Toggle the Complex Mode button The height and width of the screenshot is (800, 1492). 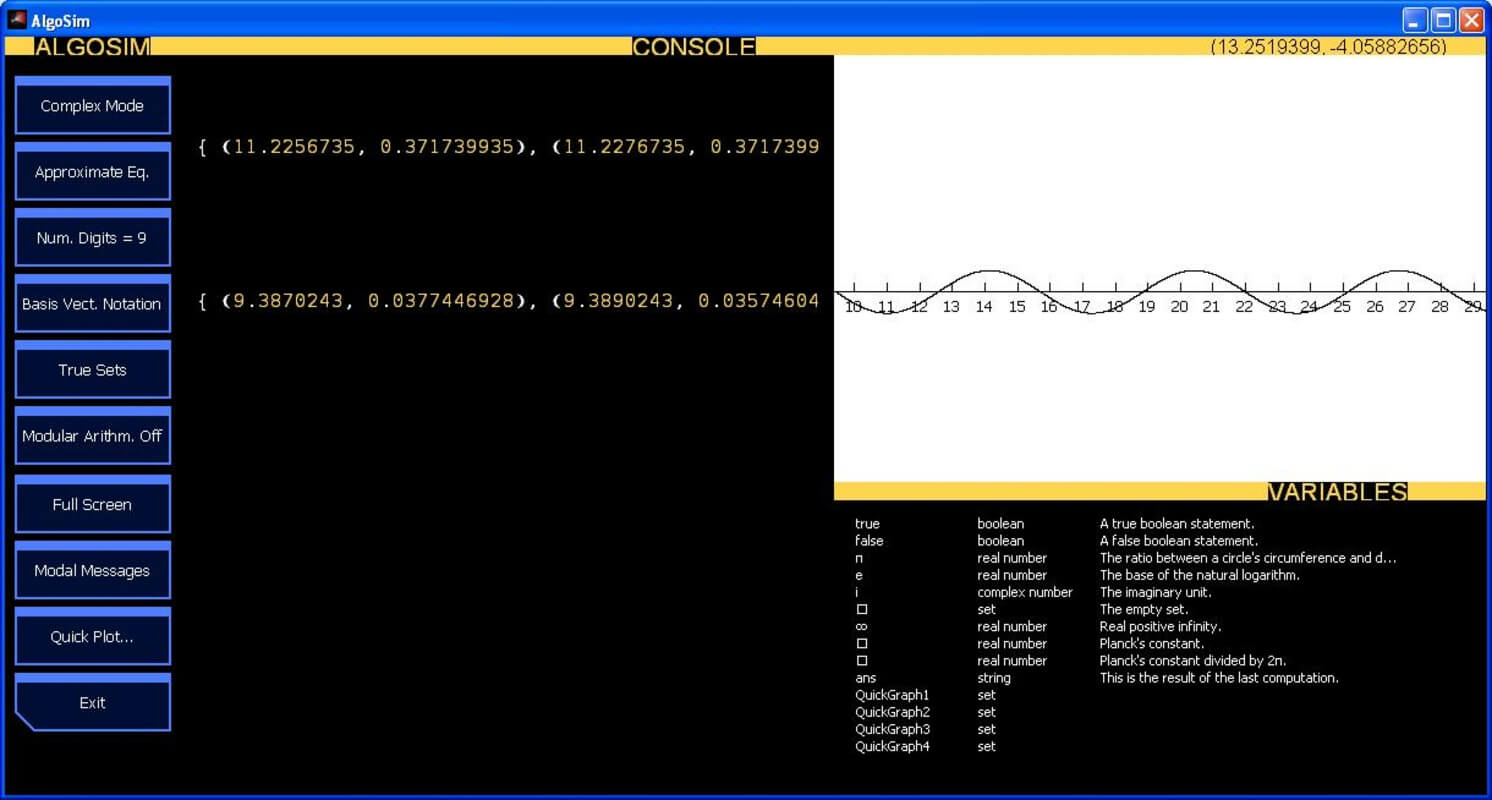click(92, 106)
